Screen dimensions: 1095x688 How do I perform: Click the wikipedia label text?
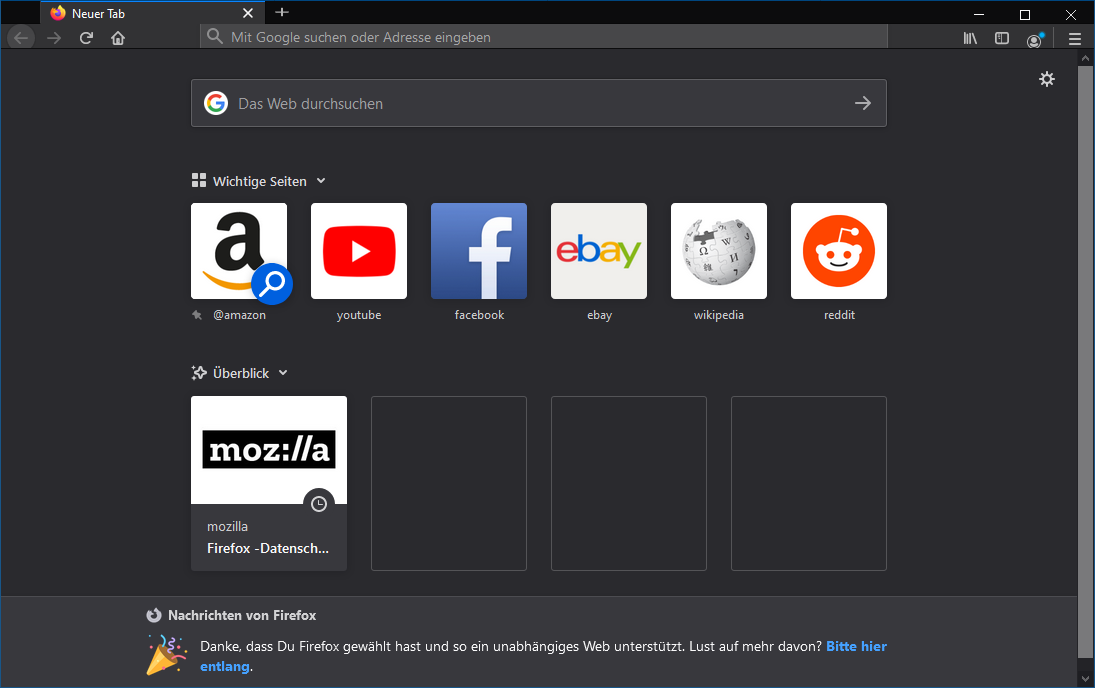coord(719,315)
